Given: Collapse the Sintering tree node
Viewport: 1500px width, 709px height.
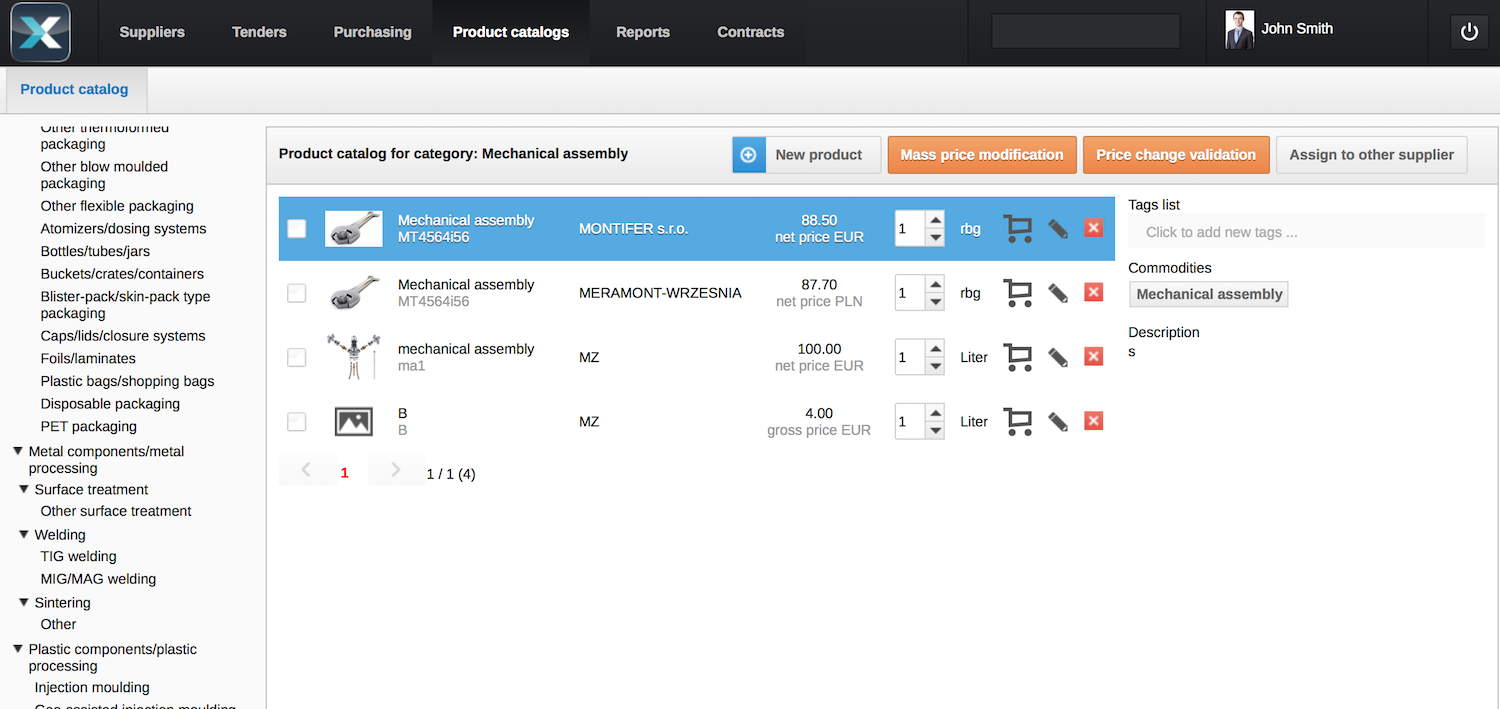Looking at the screenshot, I should tap(24, 602).
